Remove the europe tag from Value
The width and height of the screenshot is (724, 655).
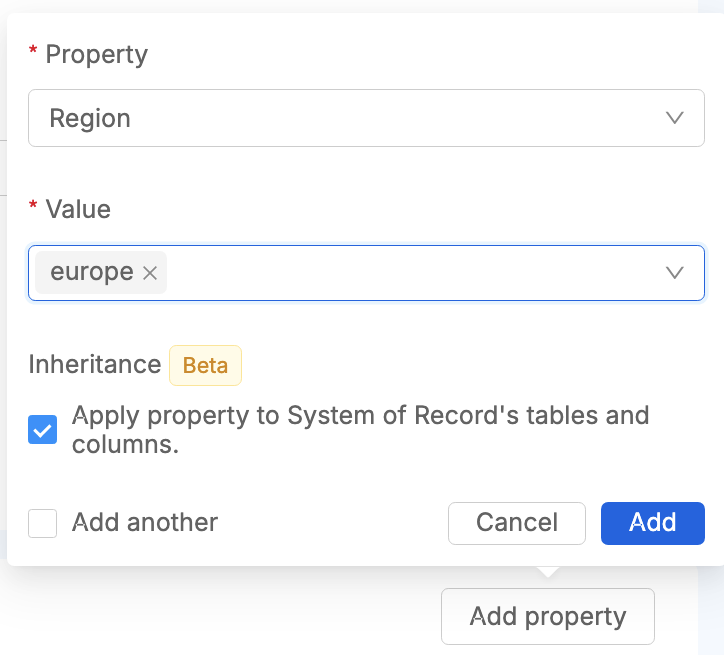pos(150,273)
